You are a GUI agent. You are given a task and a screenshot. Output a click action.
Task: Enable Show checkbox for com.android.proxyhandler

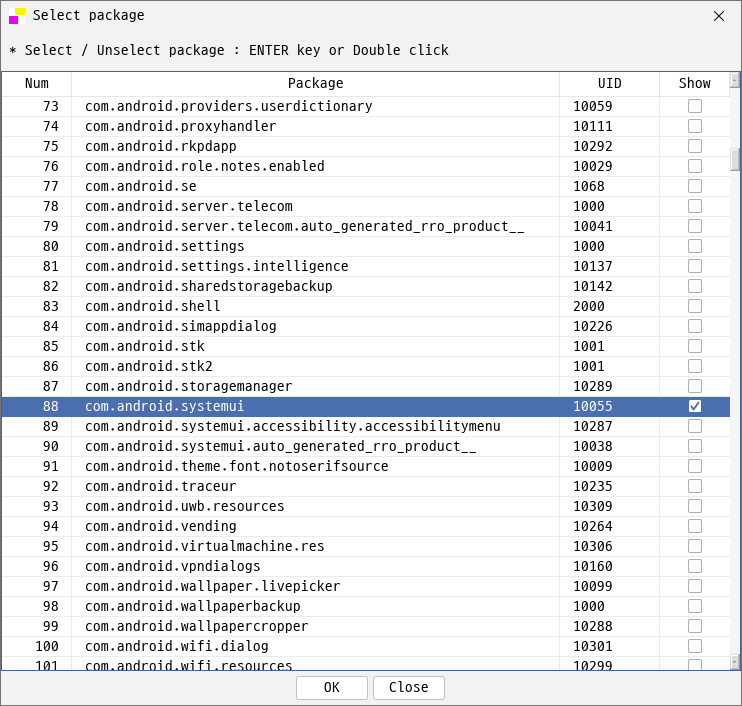pos(695,126)
